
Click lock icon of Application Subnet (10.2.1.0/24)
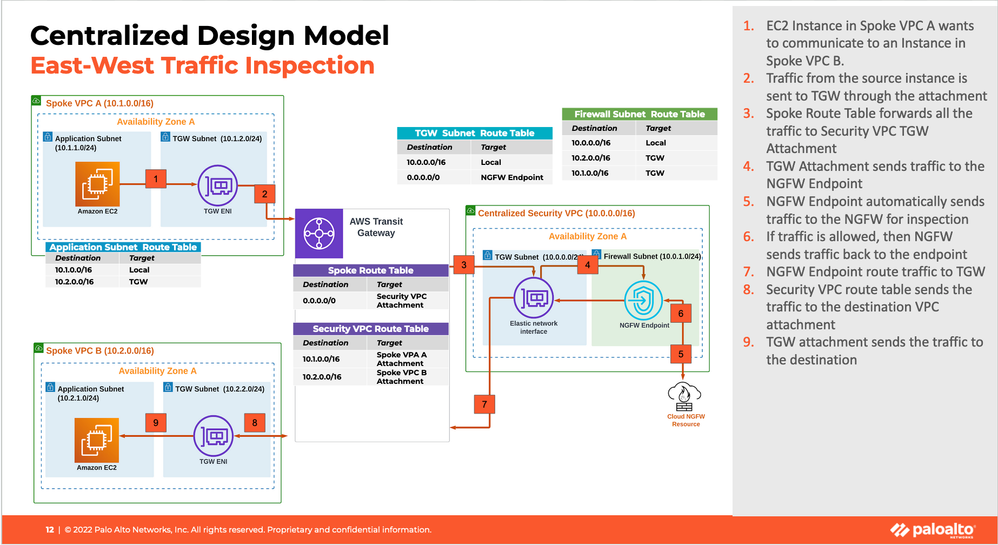[50, 387]
